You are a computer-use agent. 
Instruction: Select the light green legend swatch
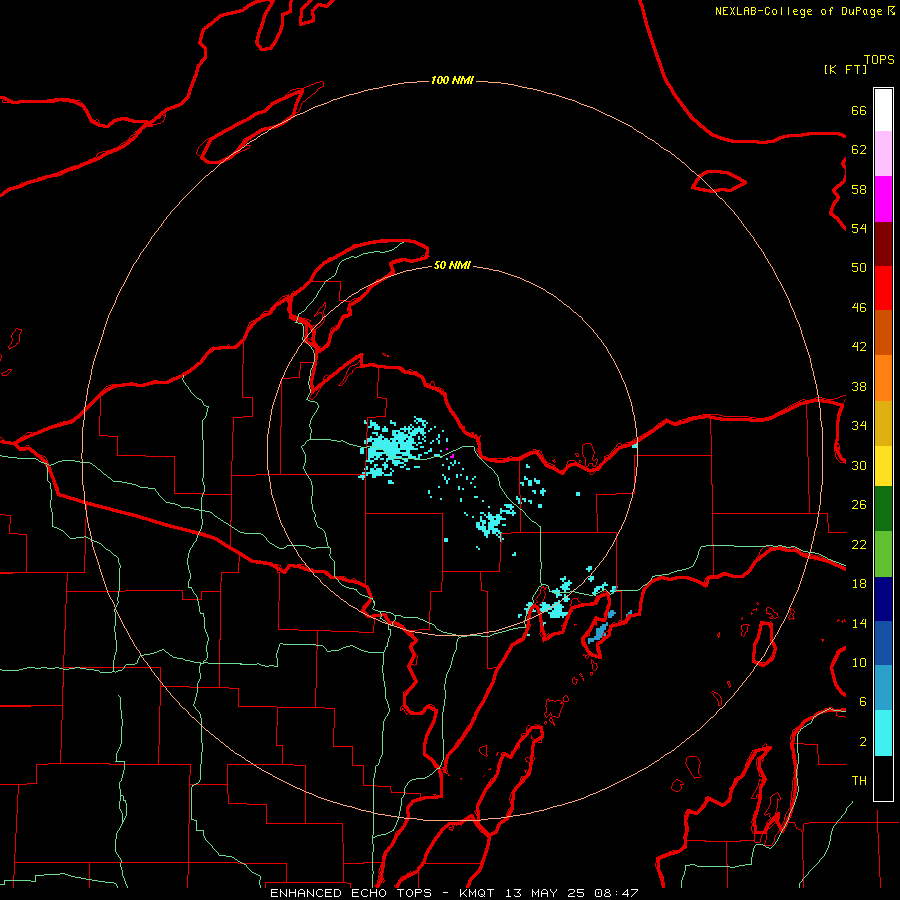click(x=883, y=554)
